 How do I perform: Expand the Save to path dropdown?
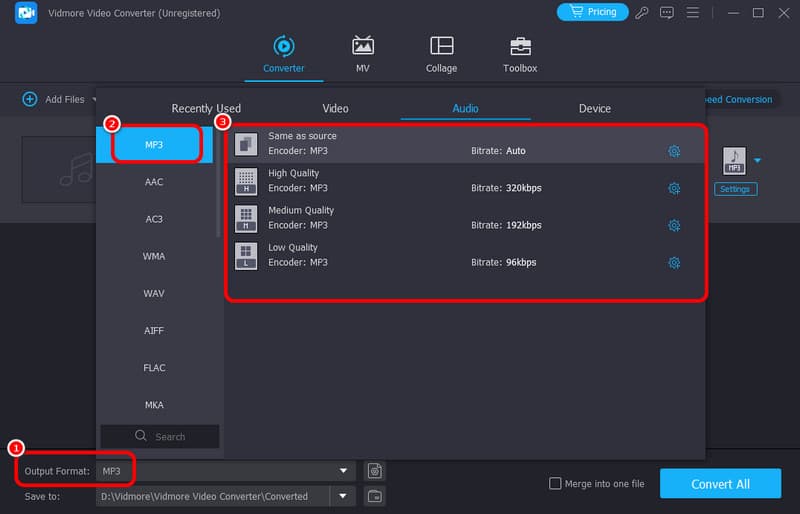coord(345,496)
